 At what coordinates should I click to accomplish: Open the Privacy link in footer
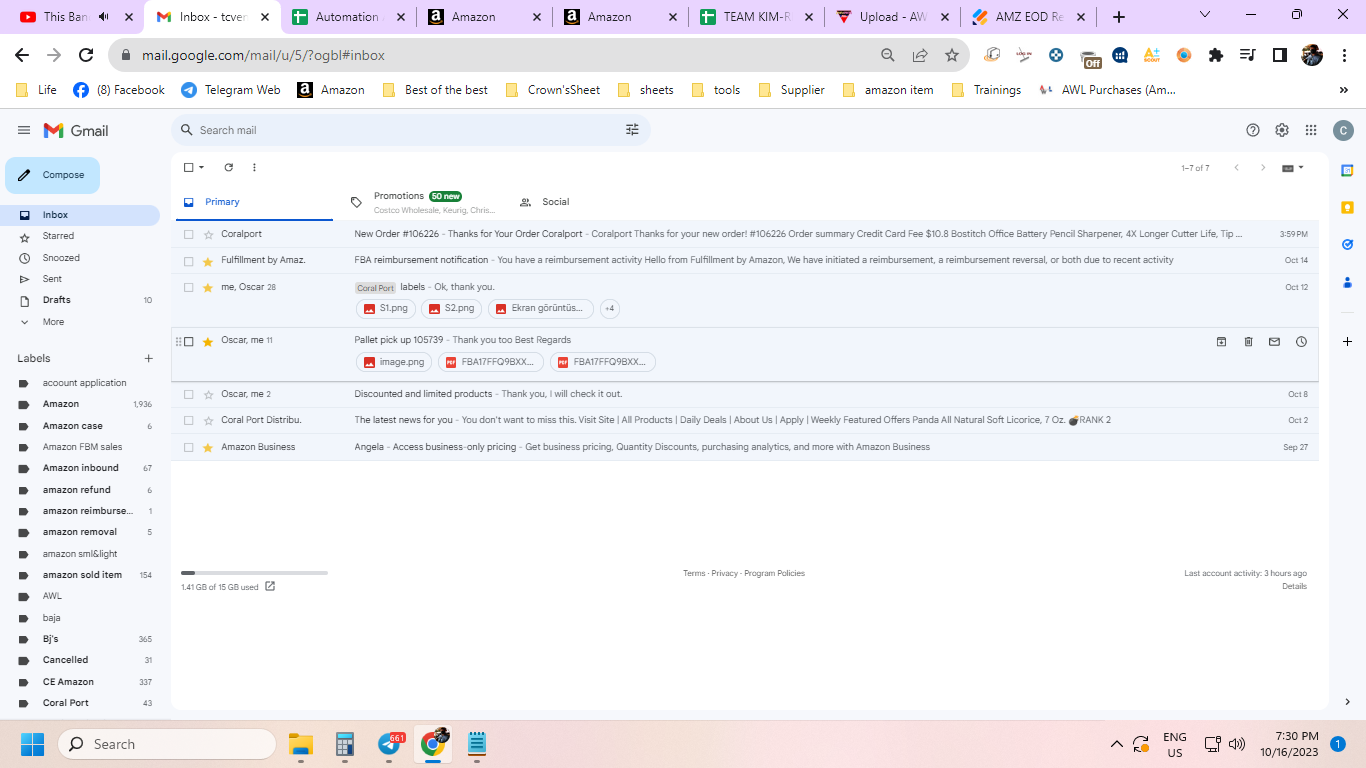(725, 573)
